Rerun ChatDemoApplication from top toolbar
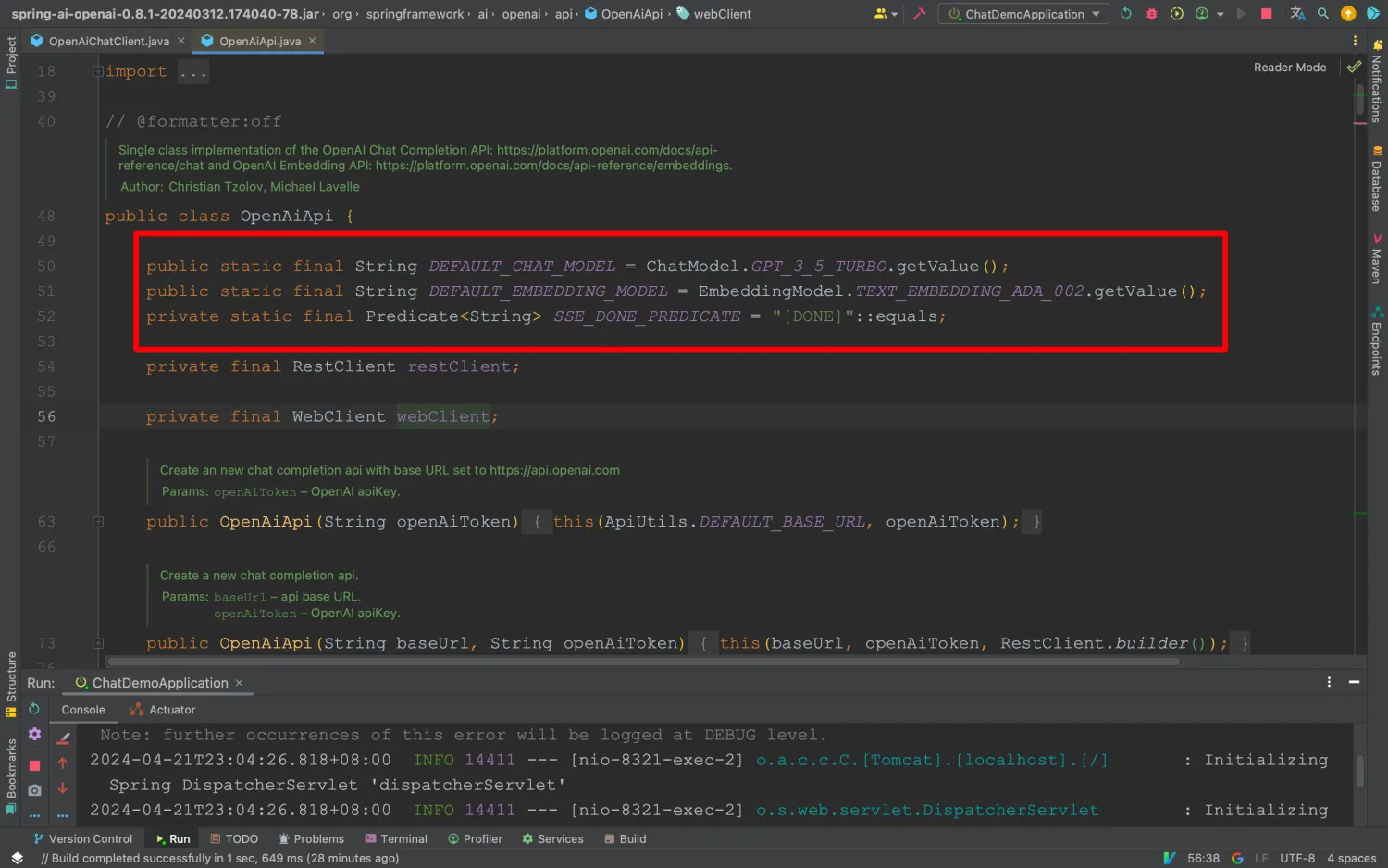This screenshot has height=868, width=1388. (1126, 14)
